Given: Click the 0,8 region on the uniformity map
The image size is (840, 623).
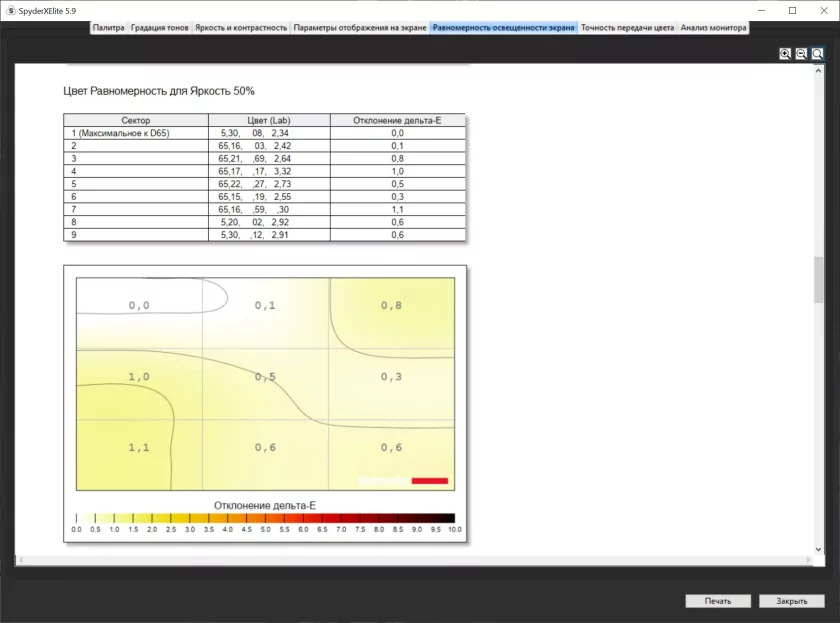Looking at the screenshot, I should [x=391, y=305].
